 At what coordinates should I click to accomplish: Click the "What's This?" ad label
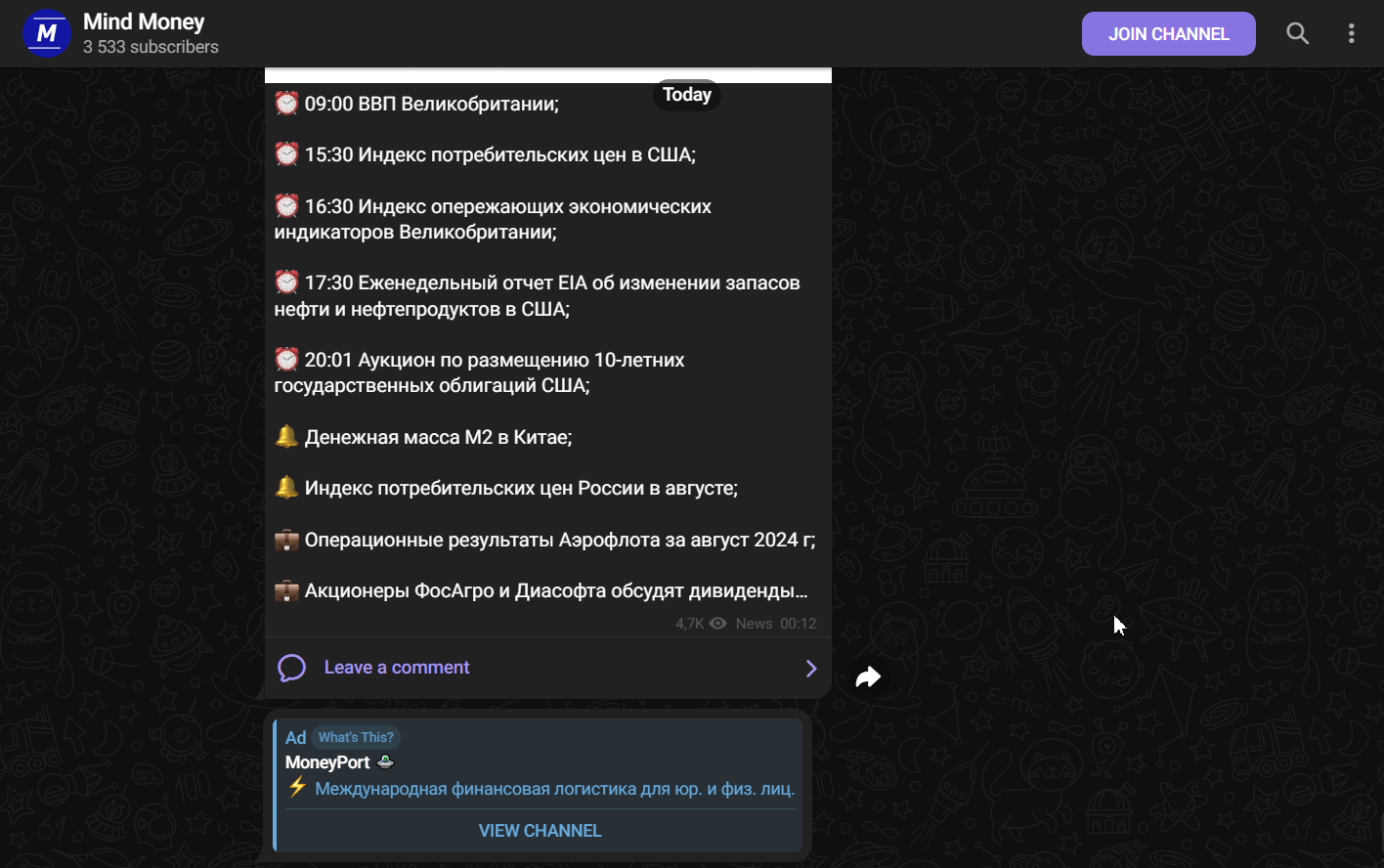click(356, 737)
